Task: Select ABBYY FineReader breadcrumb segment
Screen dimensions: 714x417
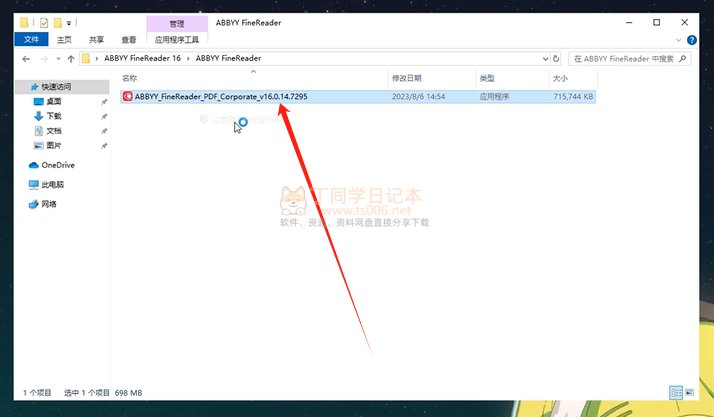Action: tap(228, 58)
